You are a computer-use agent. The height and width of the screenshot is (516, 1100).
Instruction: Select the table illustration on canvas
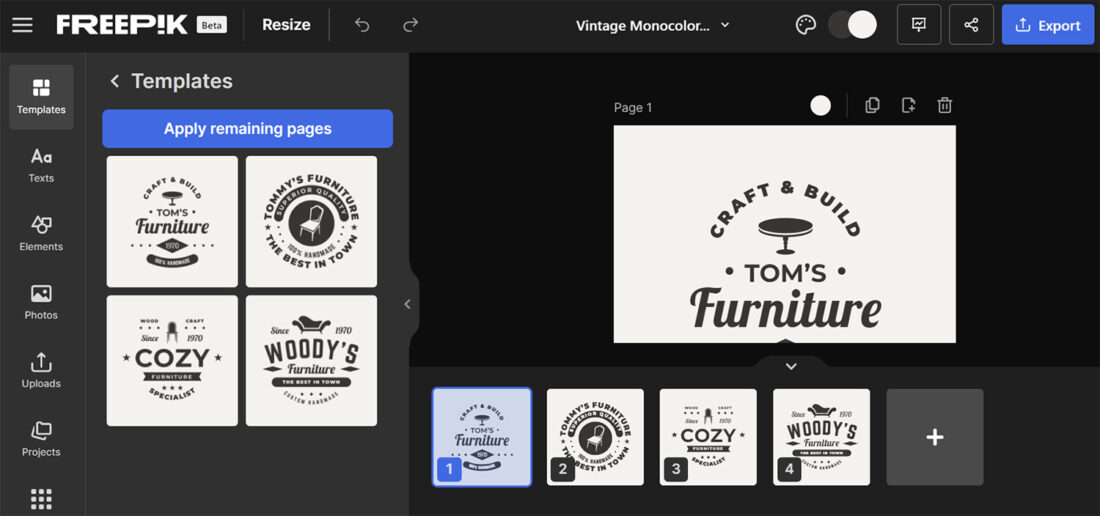785,236
